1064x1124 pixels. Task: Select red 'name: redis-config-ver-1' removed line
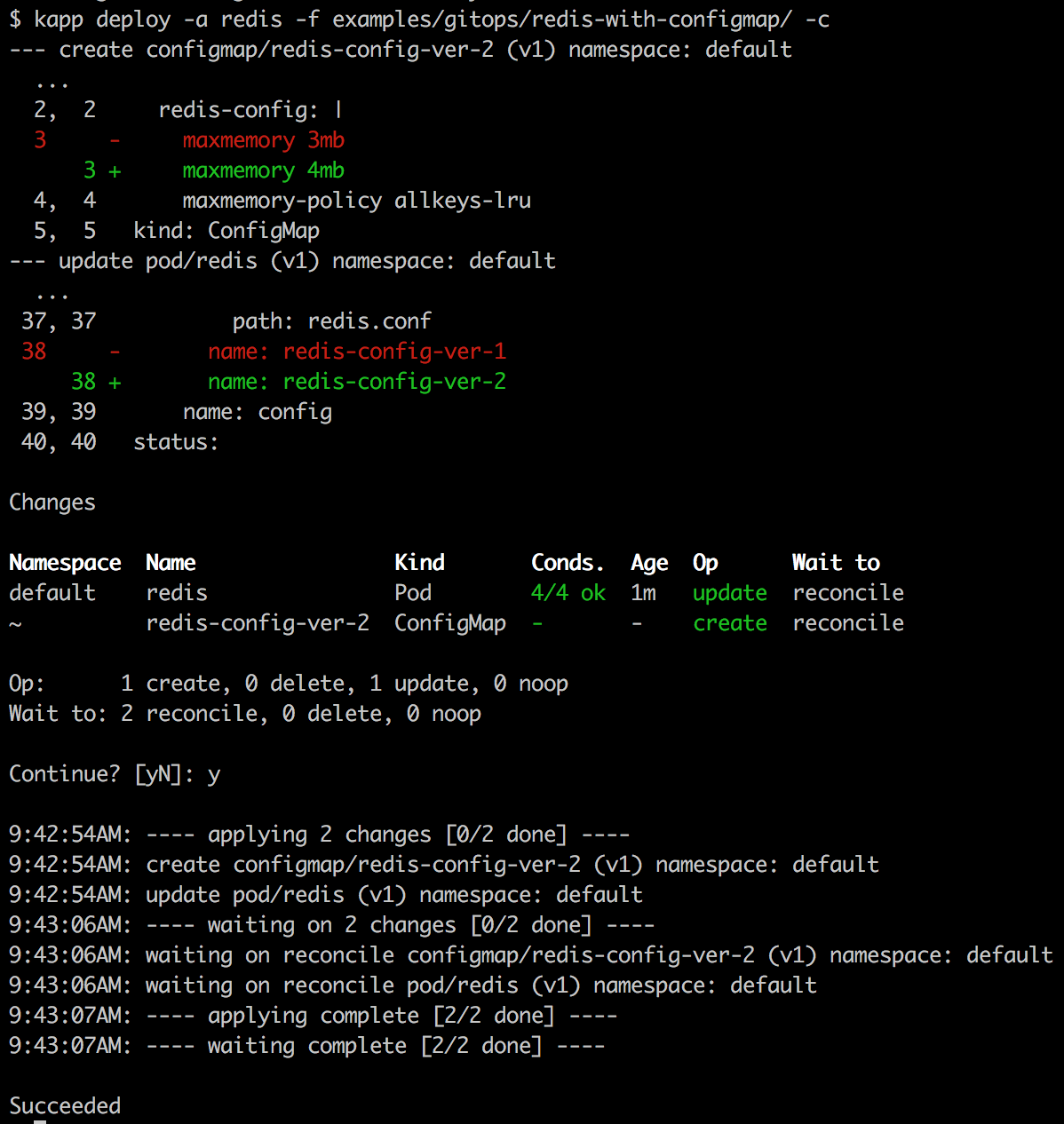(x=356, y=352)
